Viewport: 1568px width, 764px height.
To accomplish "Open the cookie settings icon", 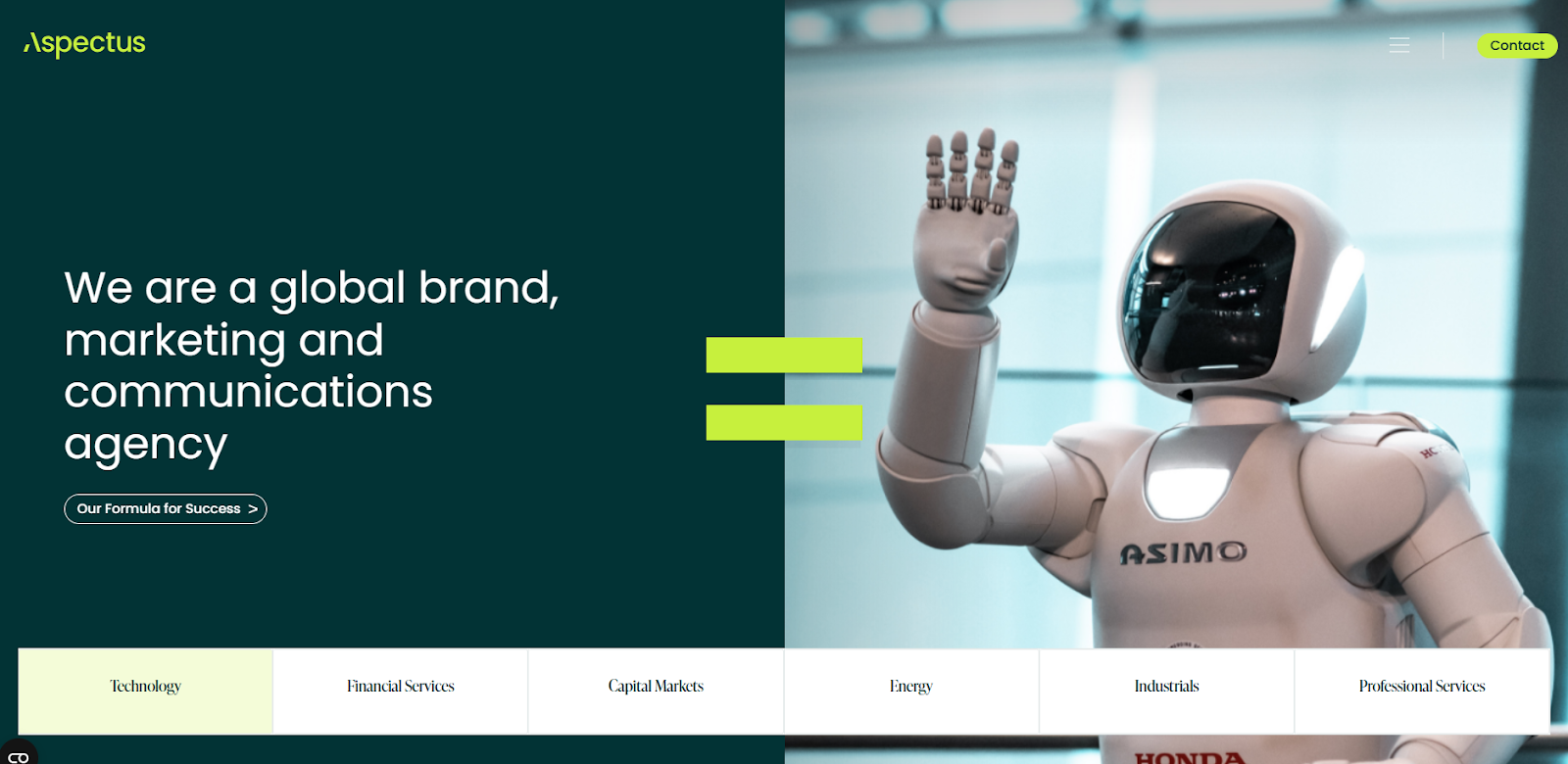I will coord(19,756).
